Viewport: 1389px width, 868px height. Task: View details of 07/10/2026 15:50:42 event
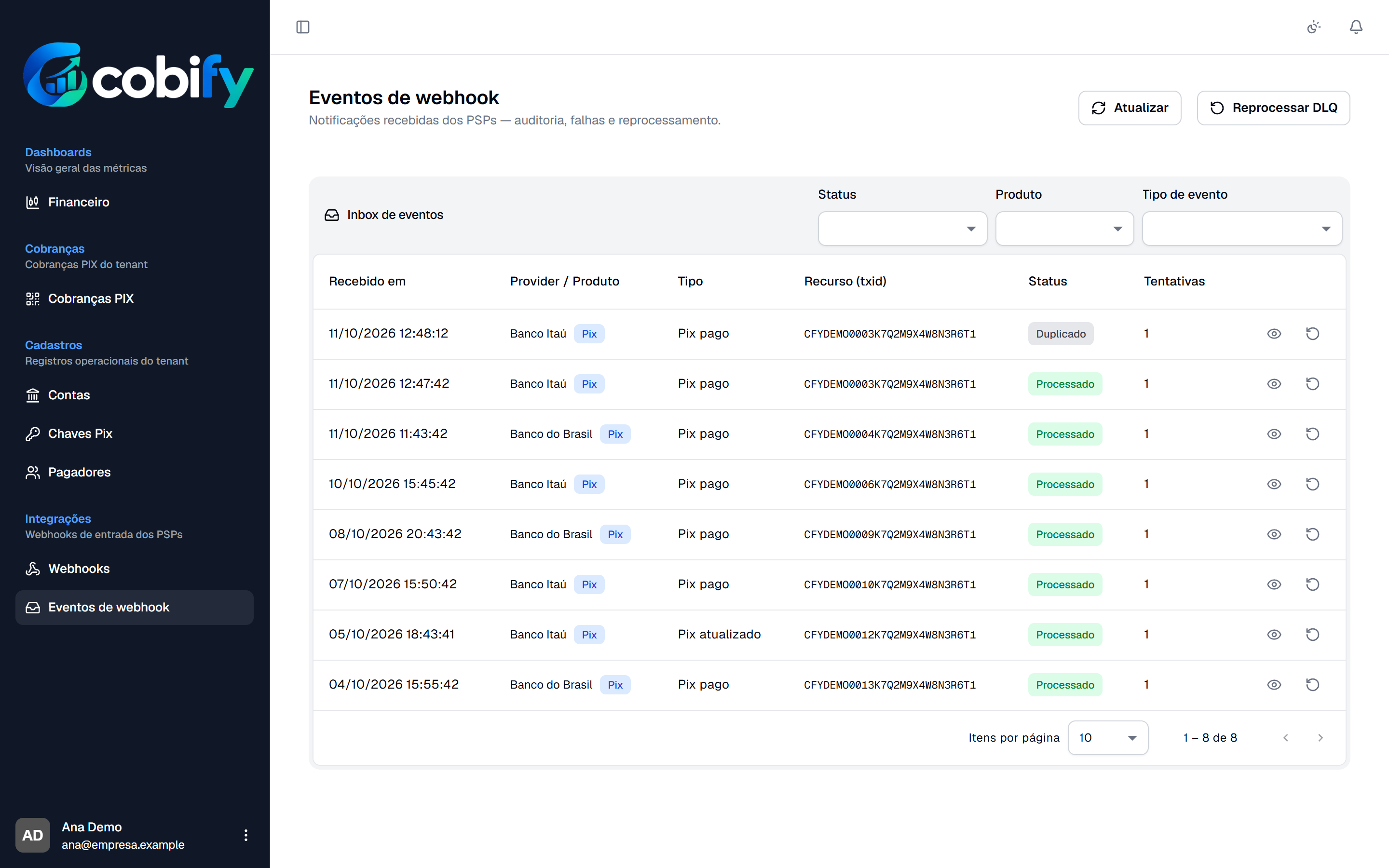pos(1274,584)
